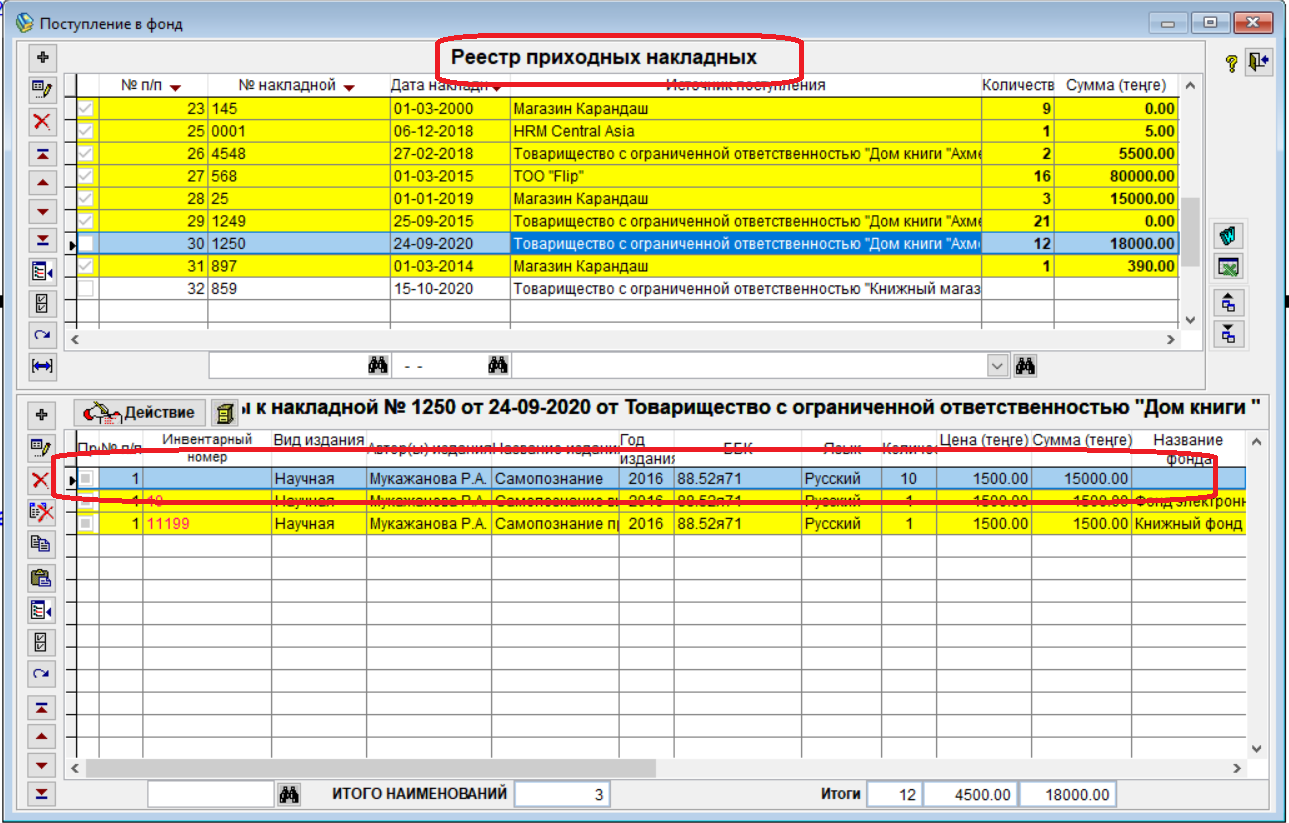Viewport: 1289px width, 823px height.
Task: Open the source filter dropdown below registry
Action: click(998, 367)
